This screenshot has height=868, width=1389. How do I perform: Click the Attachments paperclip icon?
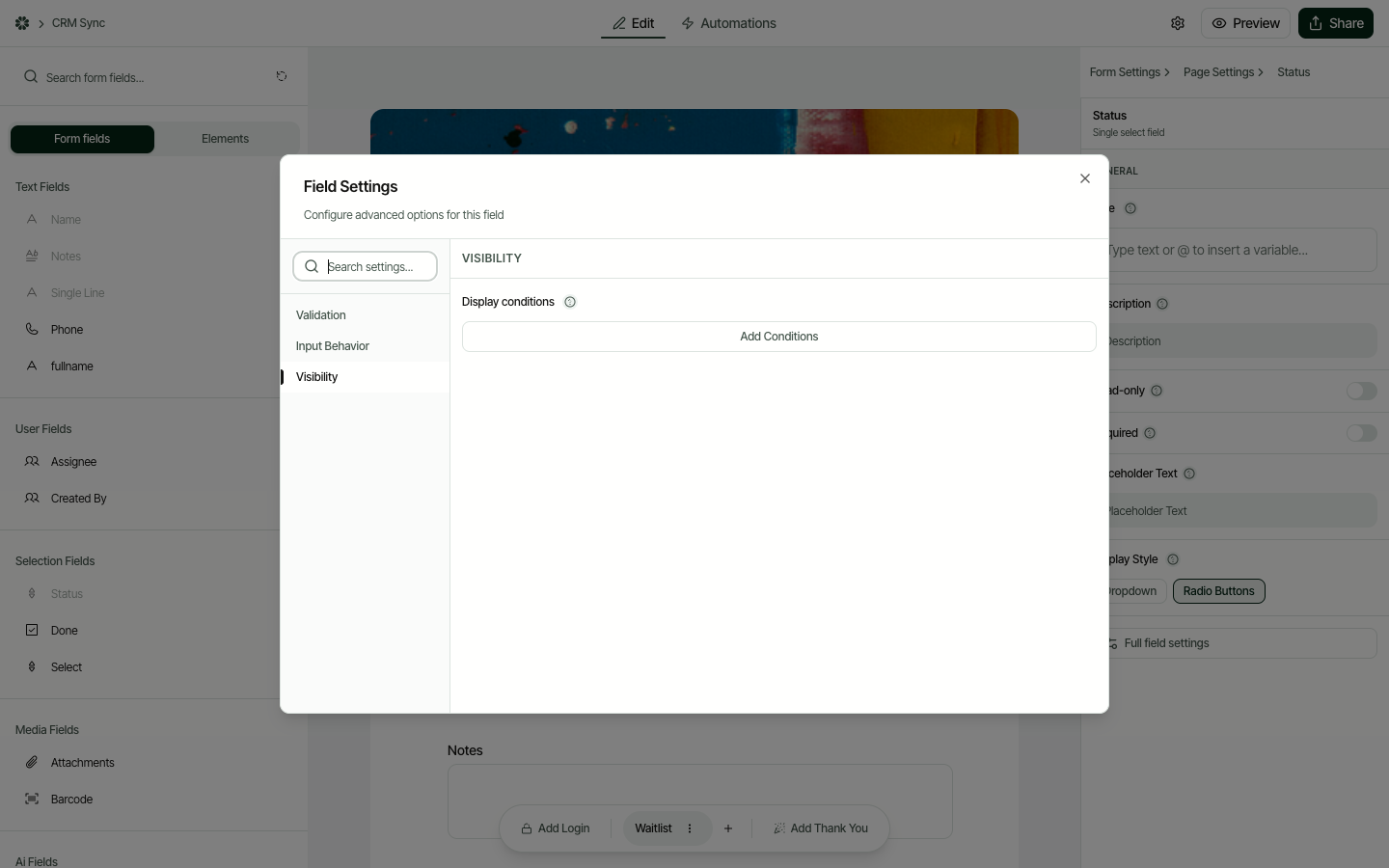pyautogui.click(x=31, y=762)
